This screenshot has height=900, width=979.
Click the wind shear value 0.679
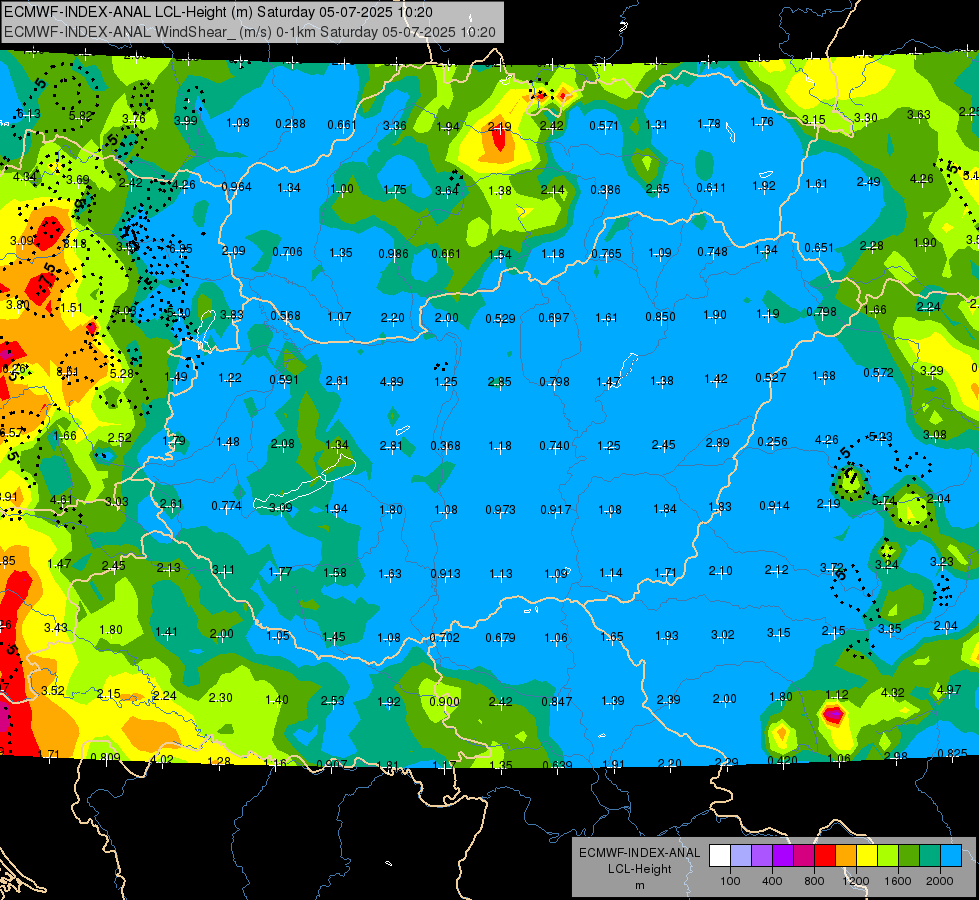501,638
